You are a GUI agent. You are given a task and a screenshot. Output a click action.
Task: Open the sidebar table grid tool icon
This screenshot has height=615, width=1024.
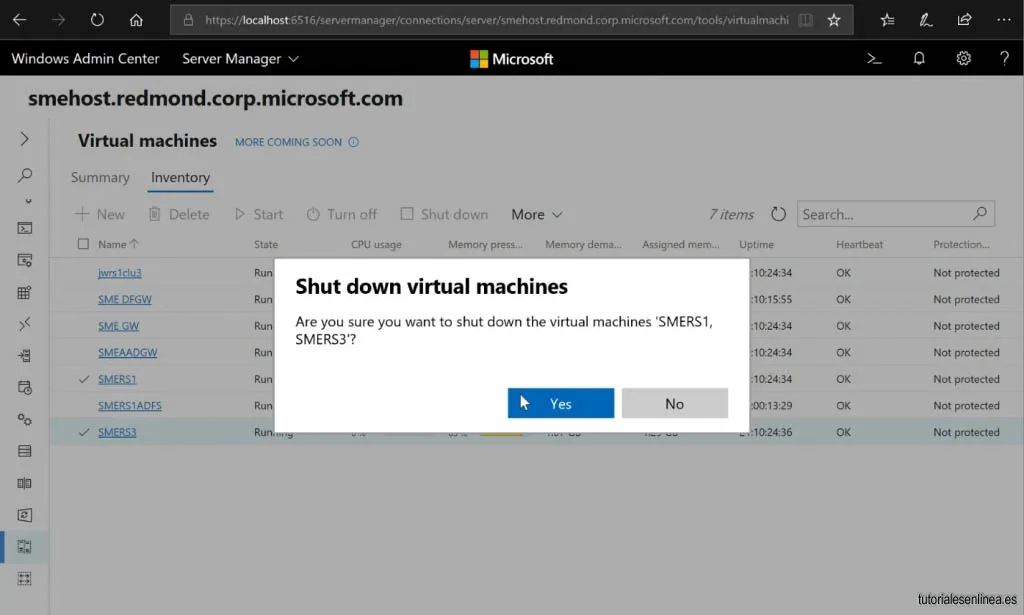[24, 292]
